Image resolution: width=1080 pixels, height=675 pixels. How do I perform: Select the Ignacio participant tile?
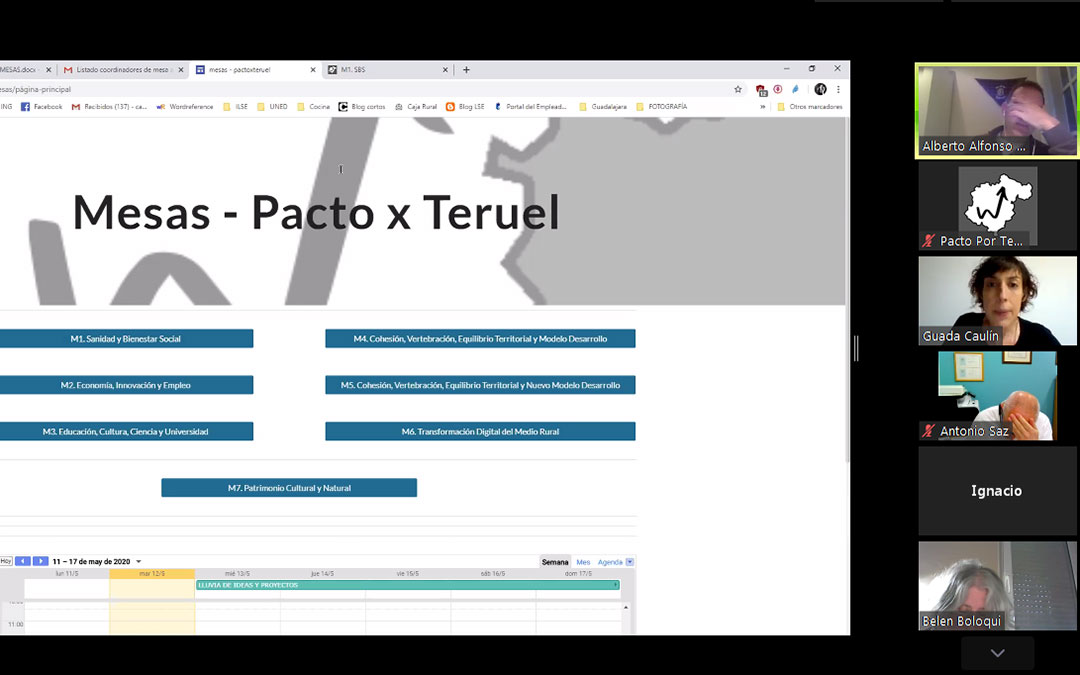pyautogui.click(x=997, y=490)
